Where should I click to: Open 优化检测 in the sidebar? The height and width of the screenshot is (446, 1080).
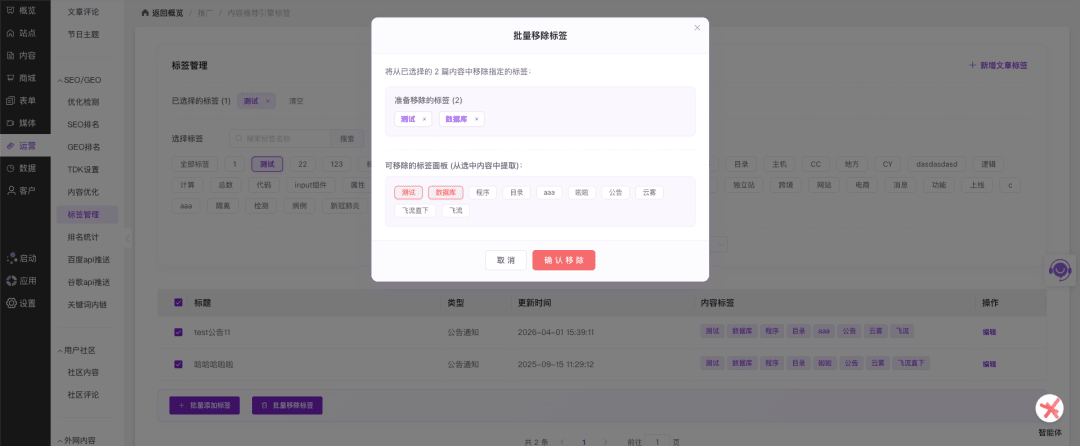click(x=83, y=102)
